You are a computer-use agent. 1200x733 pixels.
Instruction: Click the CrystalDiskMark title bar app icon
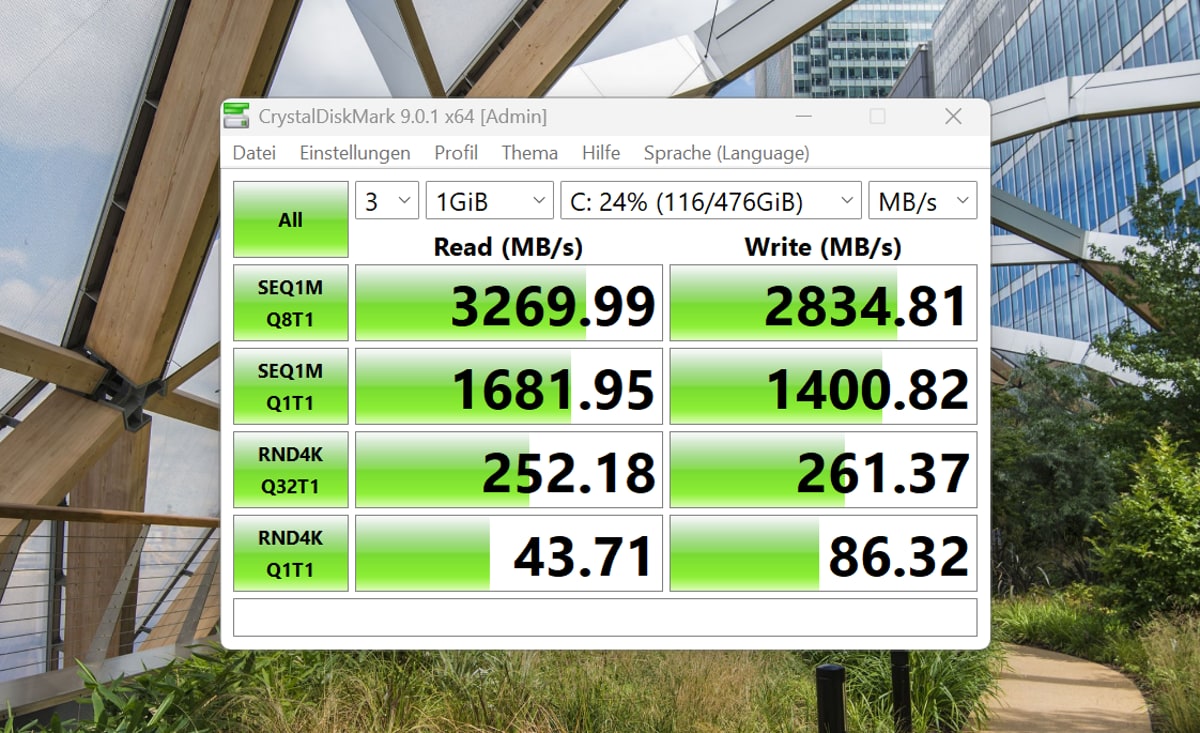237,116
